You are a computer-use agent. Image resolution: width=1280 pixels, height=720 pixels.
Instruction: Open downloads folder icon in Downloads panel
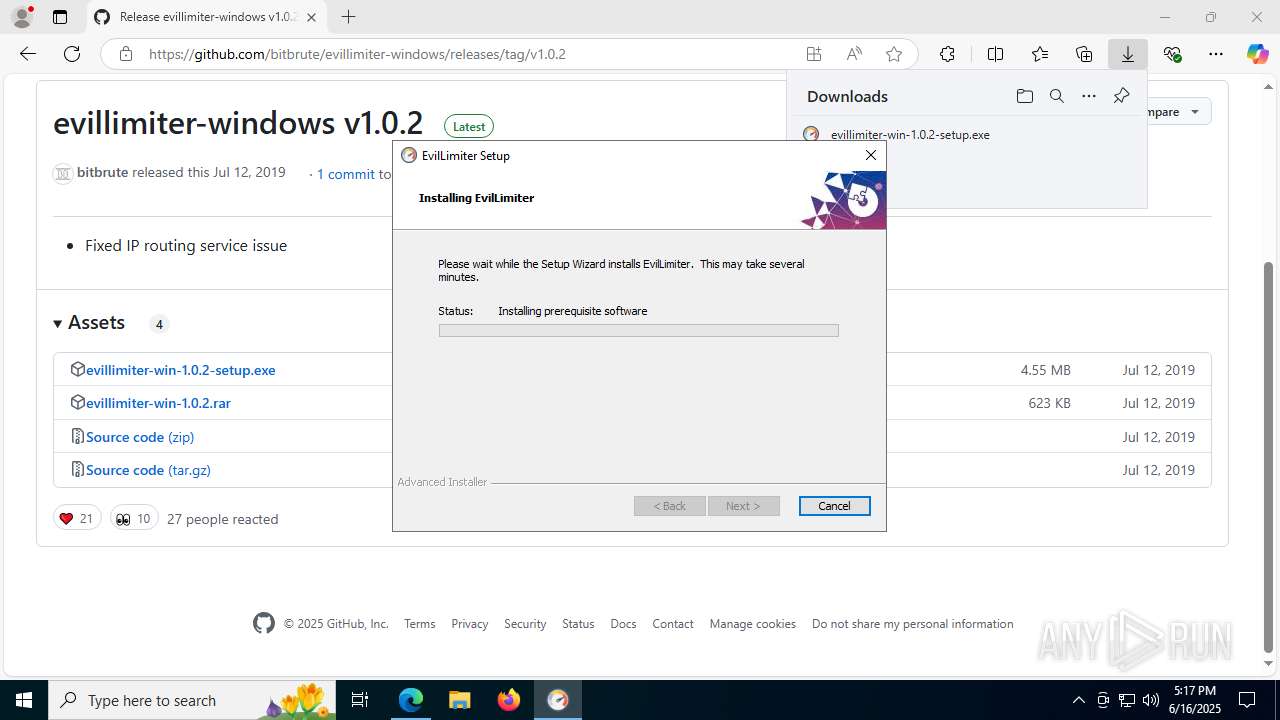click(x=1024, y=96)
